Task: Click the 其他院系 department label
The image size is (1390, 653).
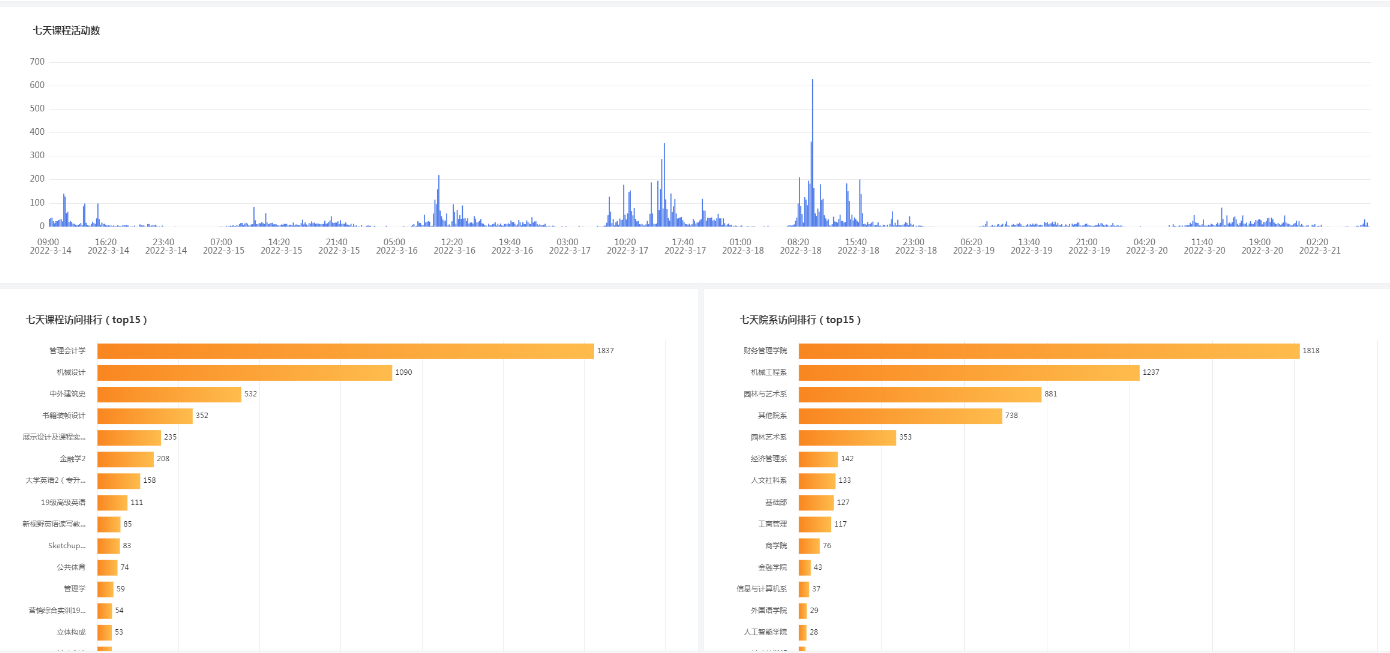Action: (x=772, y=416)
